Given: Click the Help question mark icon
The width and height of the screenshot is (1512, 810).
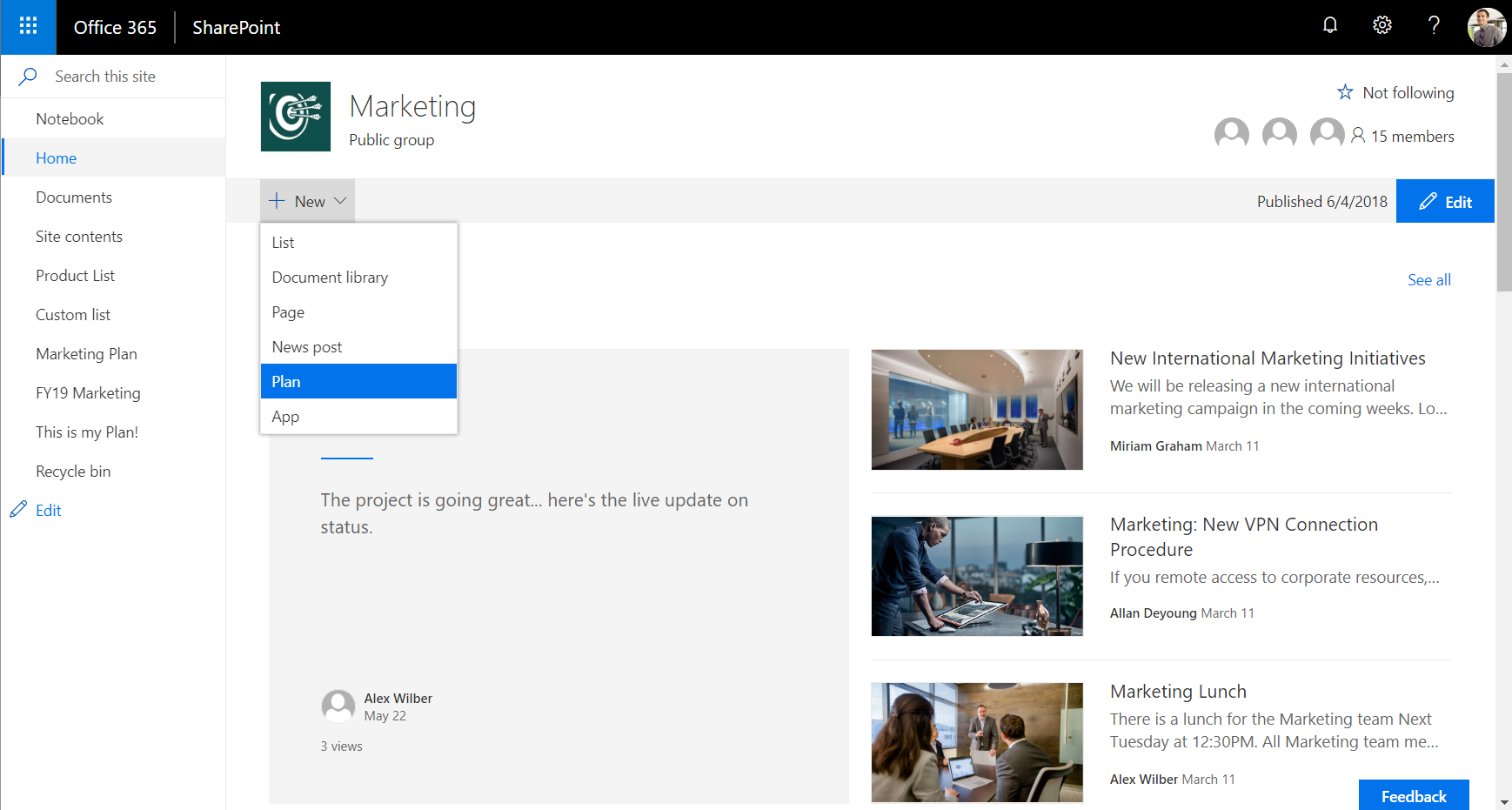Looking at the screenshot, I should 1434,25.
